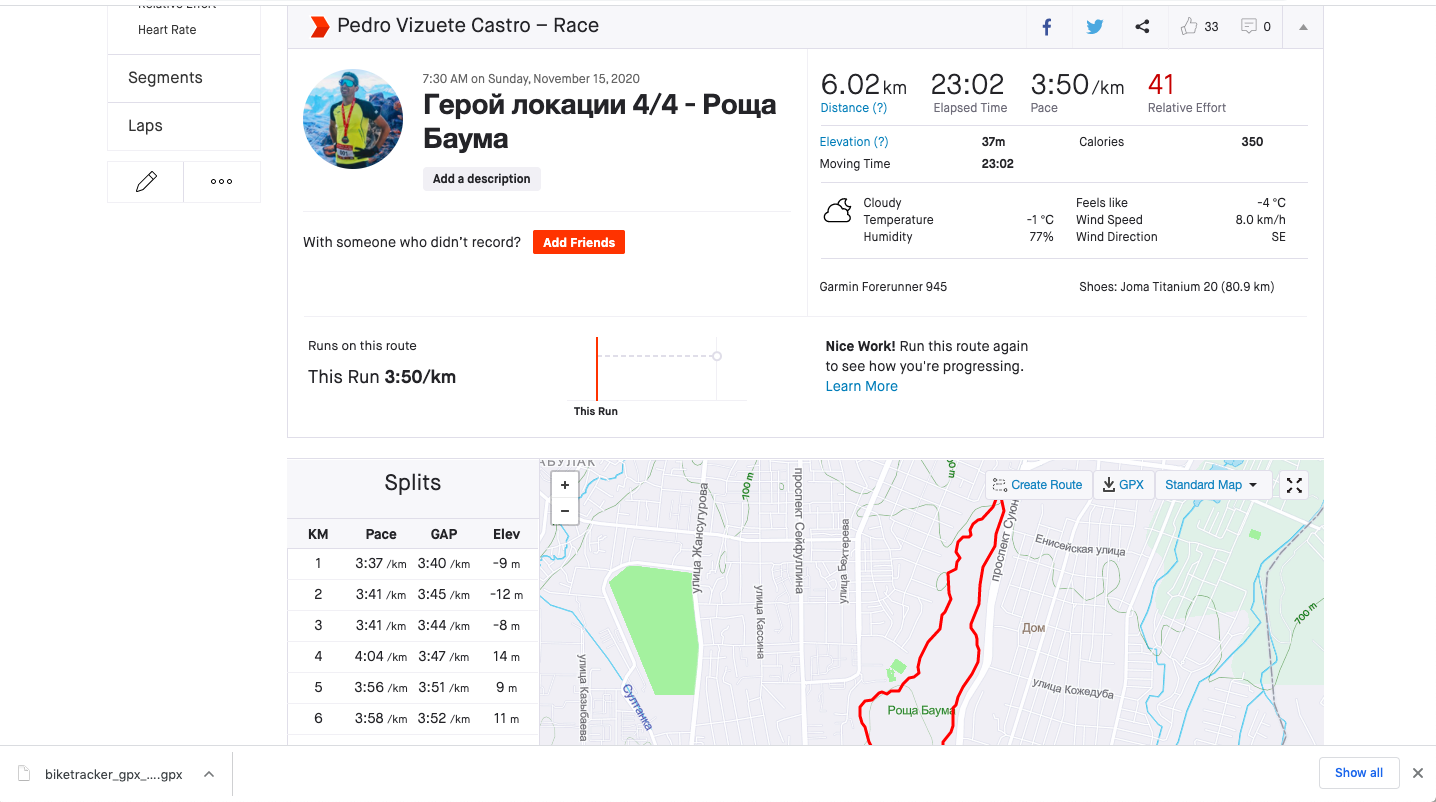Image resolution: width=1436 pixels, height=802 pixels.
Task: Click the share icon
Action: 1142,27
